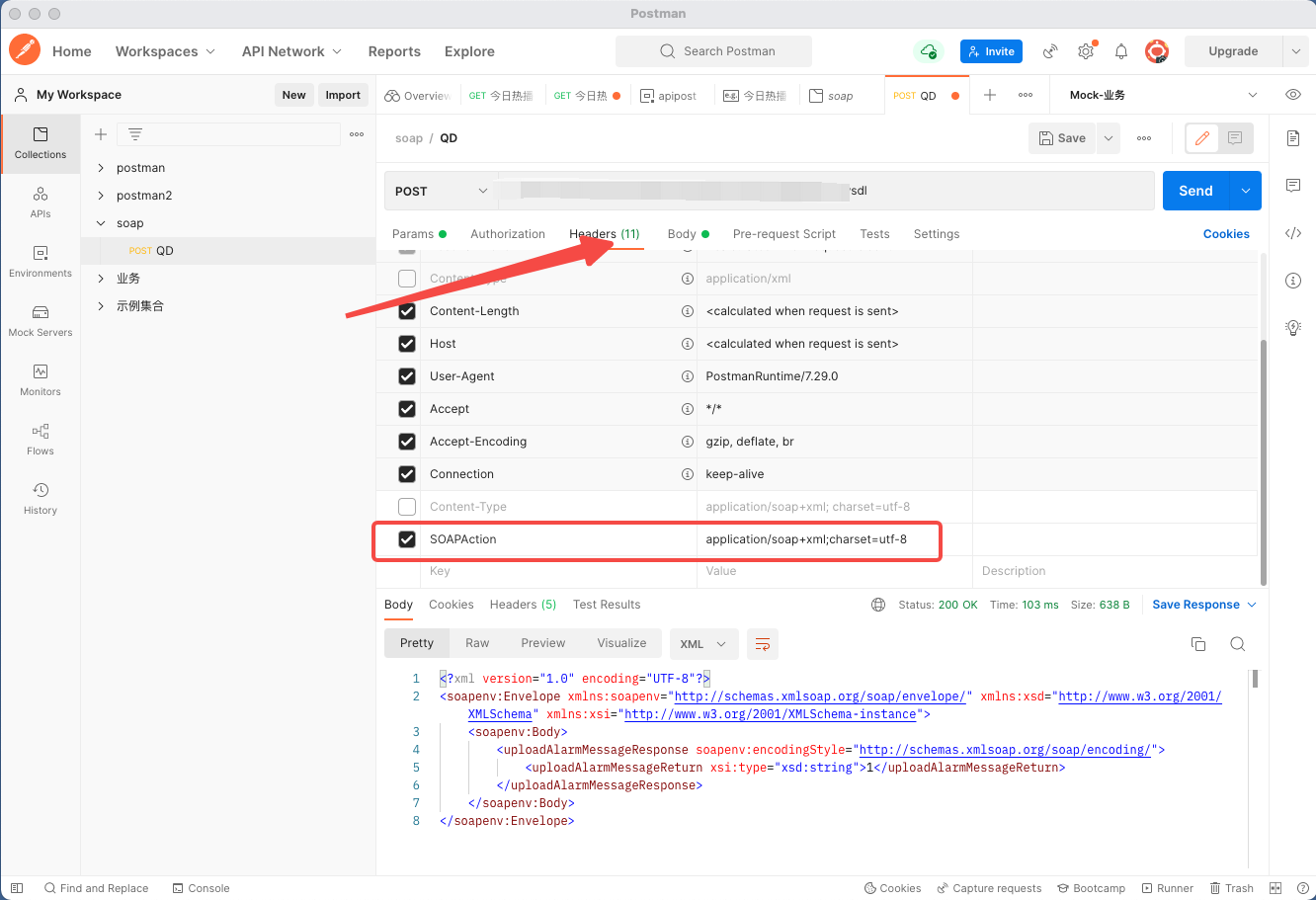Click the Save Response link
This screenshot has height=900, width=1316.
(1197, 604)
